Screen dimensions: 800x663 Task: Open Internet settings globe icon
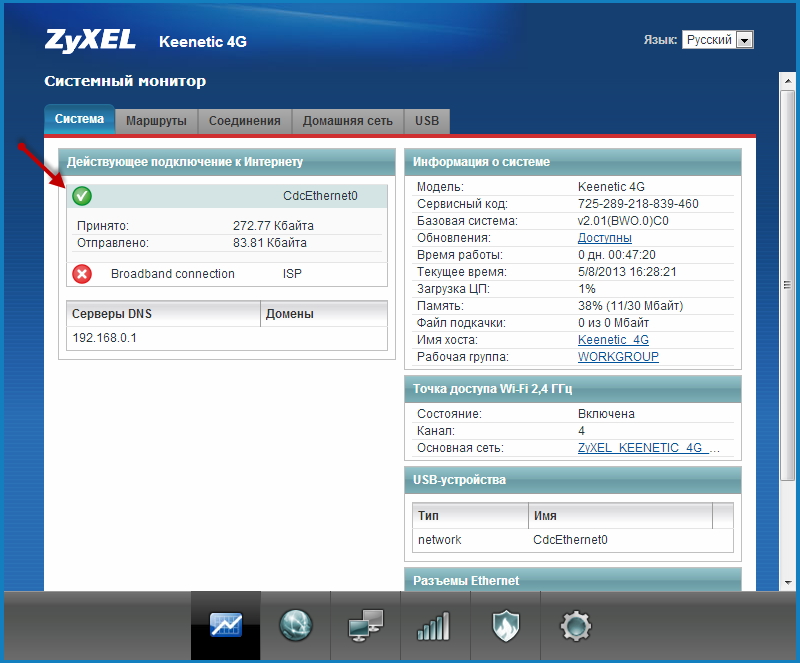(295, 626)
